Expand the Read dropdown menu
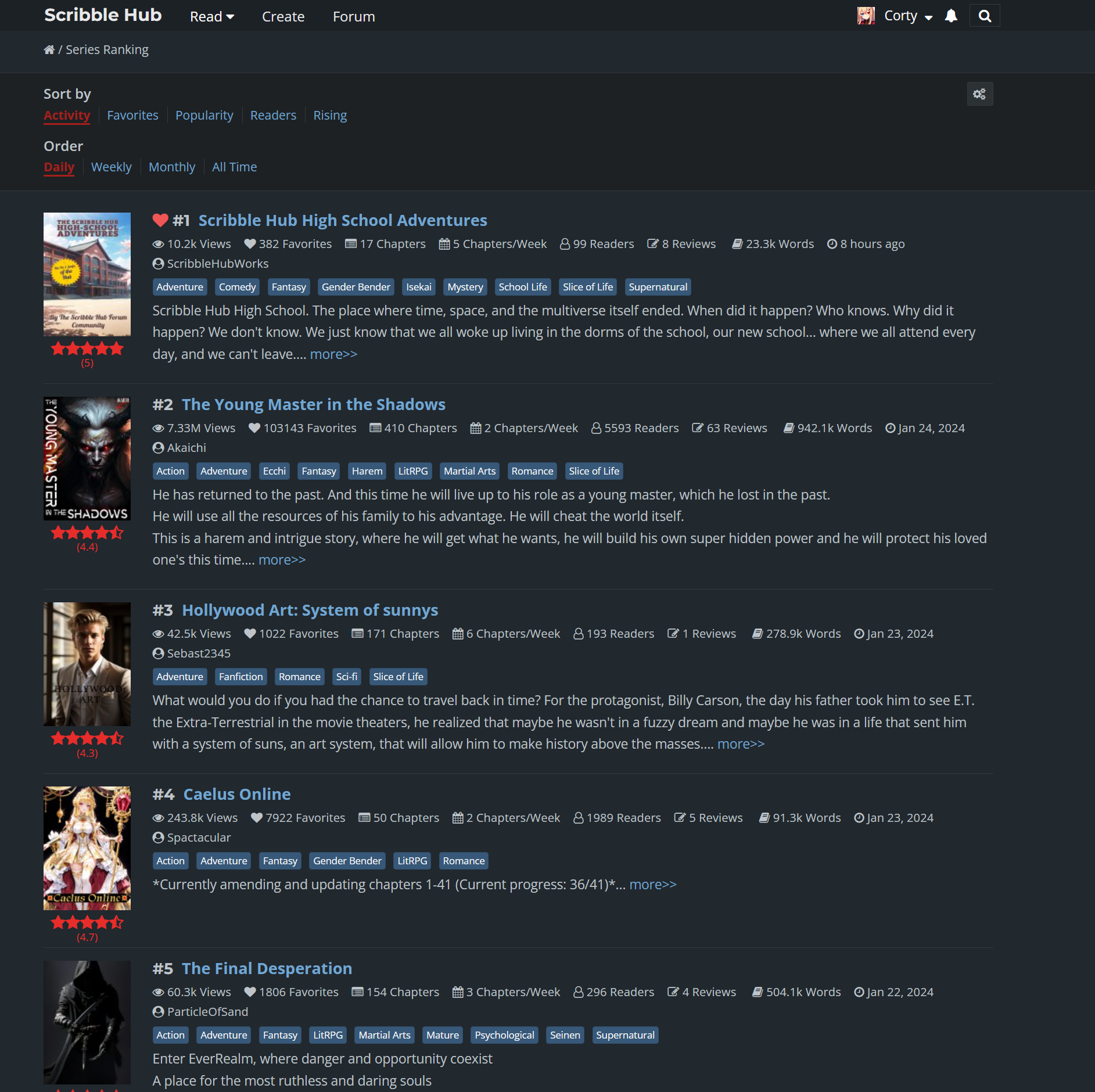This screenshot has width=1095, height=1092. (x=212, y=17)
